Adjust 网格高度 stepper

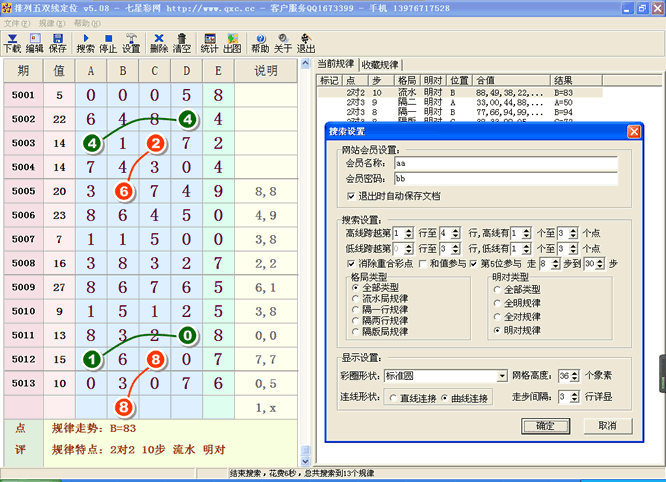[575, 376]
